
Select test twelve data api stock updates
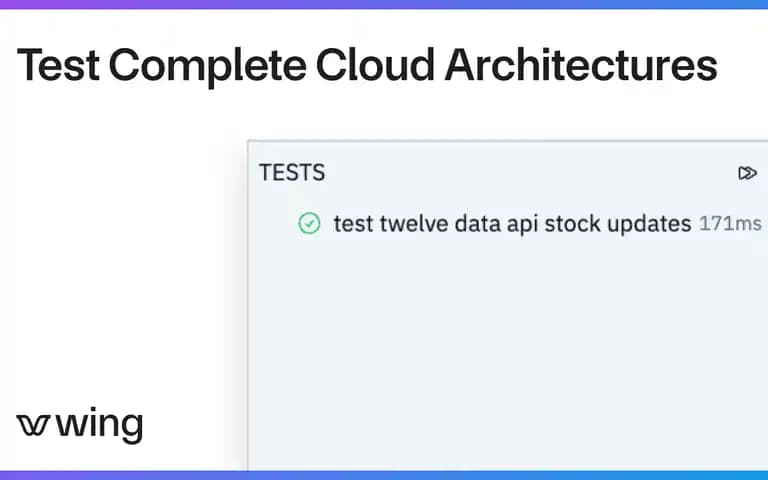pos(512,224)
